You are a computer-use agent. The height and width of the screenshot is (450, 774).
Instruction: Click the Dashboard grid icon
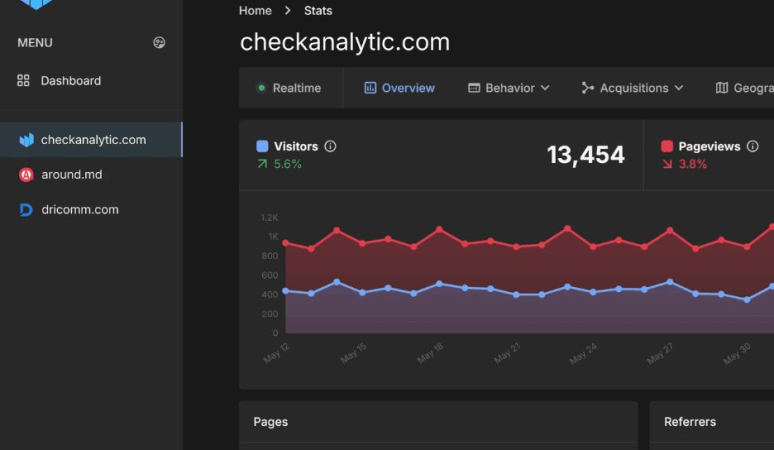[23, 80]
